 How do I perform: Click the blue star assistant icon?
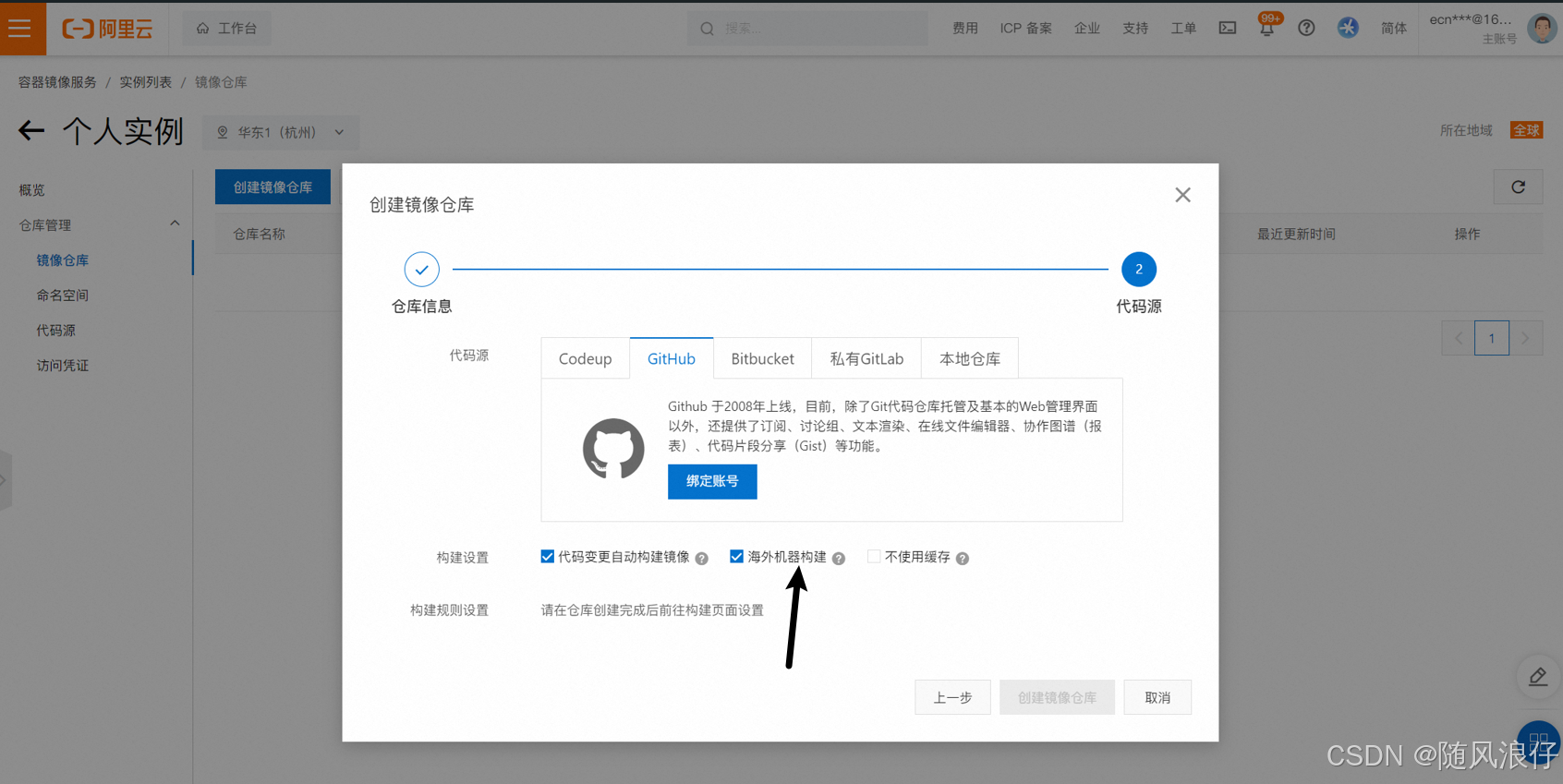pyautogui.click(x=1348, y=28)
